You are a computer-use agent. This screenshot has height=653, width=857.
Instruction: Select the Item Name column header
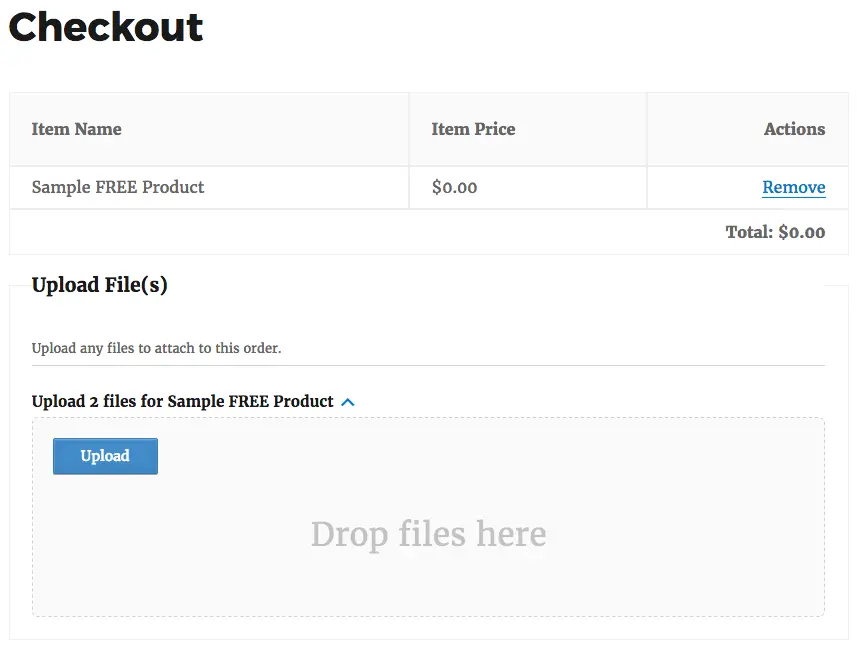pos(76,129)
